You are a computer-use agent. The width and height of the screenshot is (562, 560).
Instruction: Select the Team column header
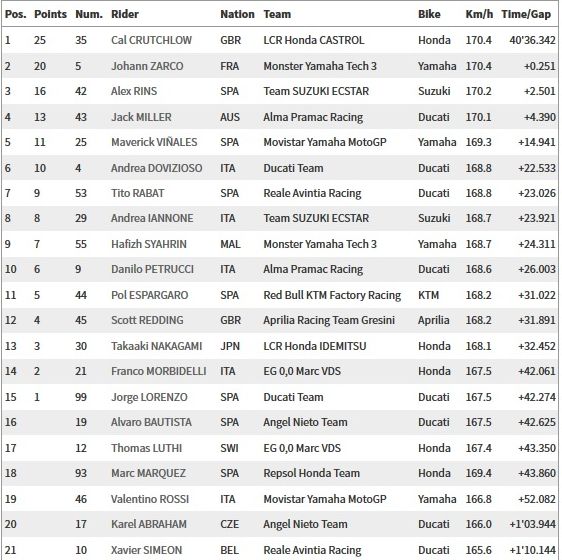point(277,14)
